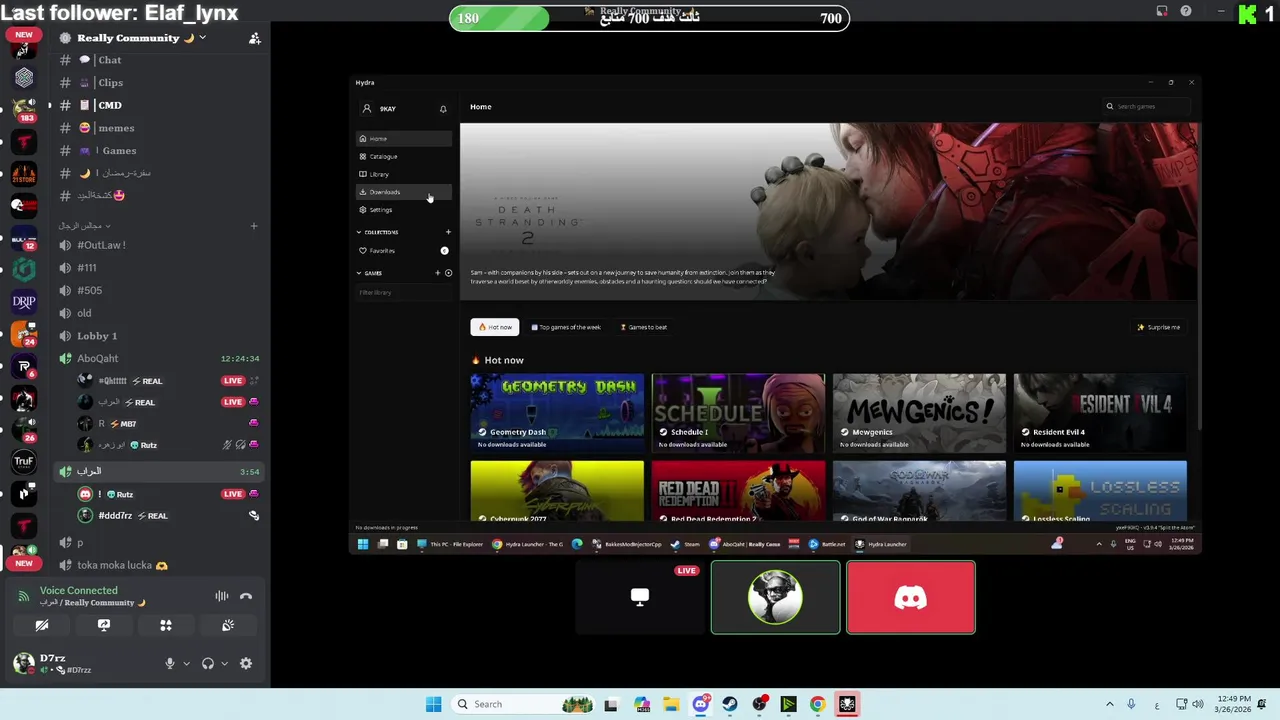Select the avatar participant tile
The image size is (1280, 720).
tap(775, 597)
